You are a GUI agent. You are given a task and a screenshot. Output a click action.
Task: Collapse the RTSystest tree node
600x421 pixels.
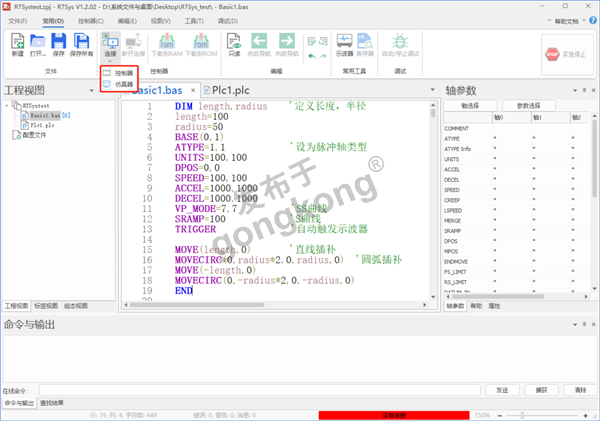click(x=7, y=105)
